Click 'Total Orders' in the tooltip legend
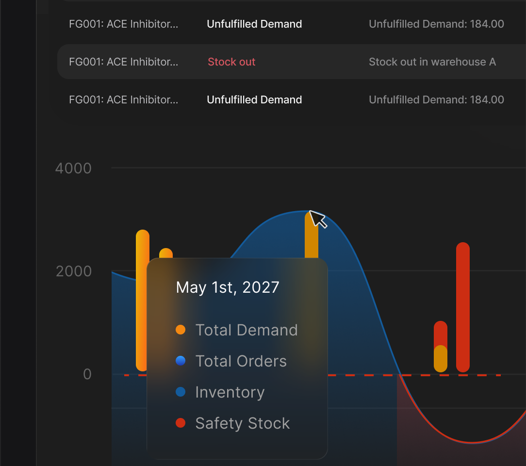This screenshot has height=466, width=526. [x=241, y=361]
